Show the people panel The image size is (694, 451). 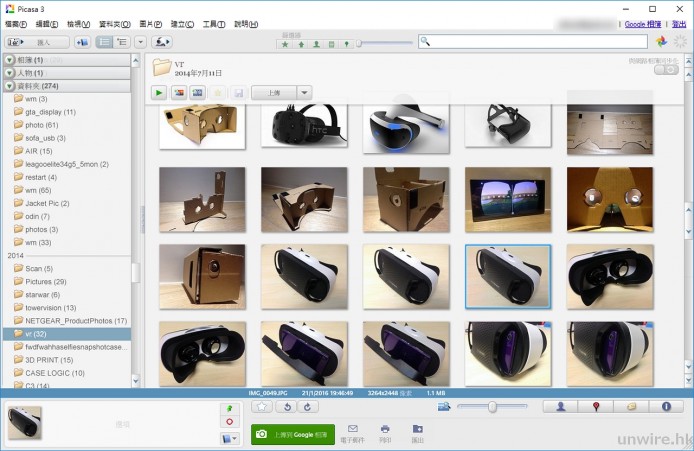click(x=560, y=407)
